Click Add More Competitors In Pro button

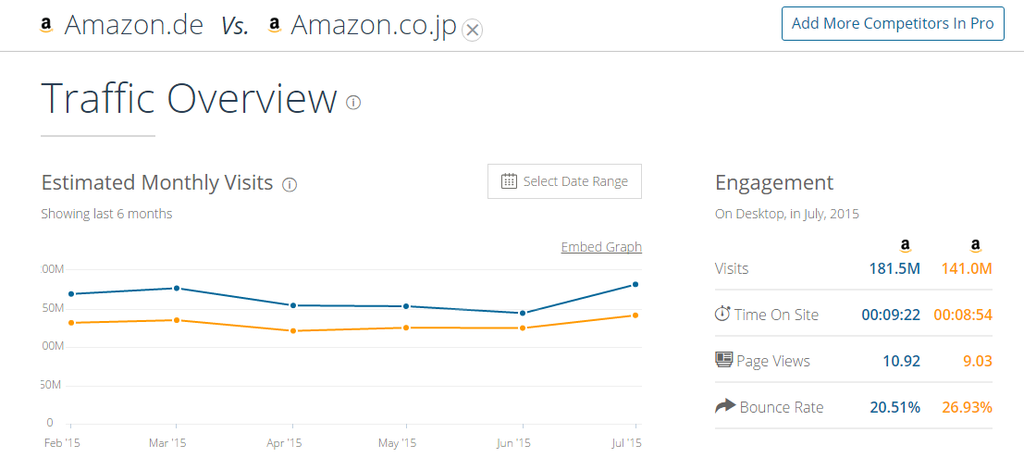point(893,24)
